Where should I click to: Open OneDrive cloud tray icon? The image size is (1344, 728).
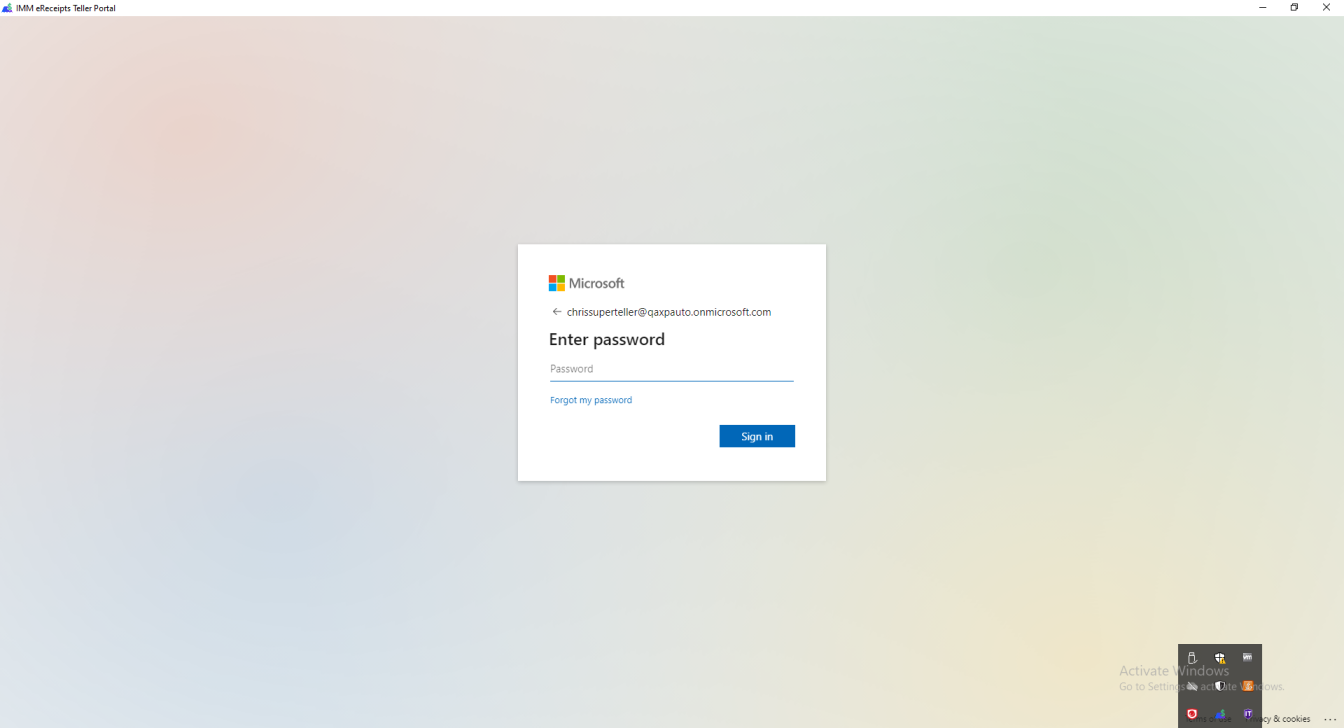pyautogui.click(x=1192, y=686)
